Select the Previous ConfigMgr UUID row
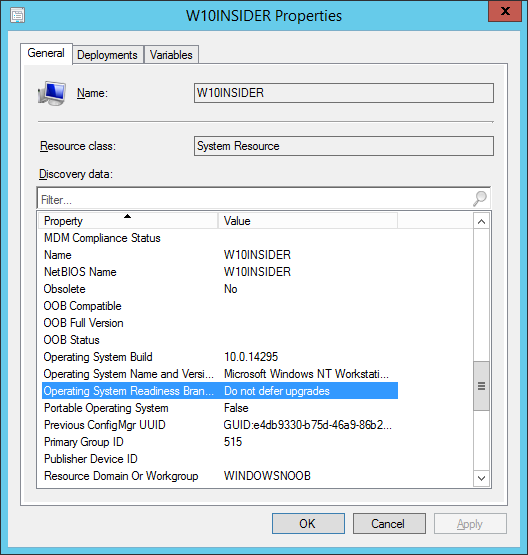 [220, 425]
